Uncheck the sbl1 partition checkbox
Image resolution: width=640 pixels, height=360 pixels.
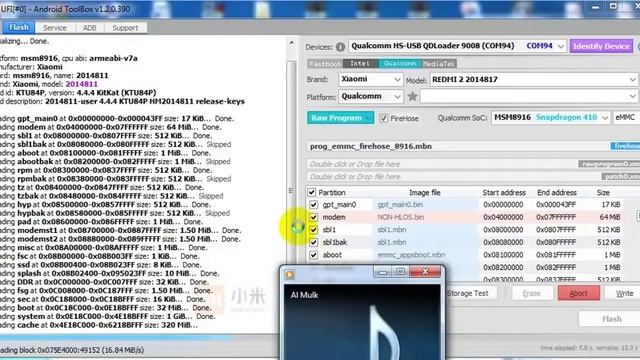click(313, 230)
